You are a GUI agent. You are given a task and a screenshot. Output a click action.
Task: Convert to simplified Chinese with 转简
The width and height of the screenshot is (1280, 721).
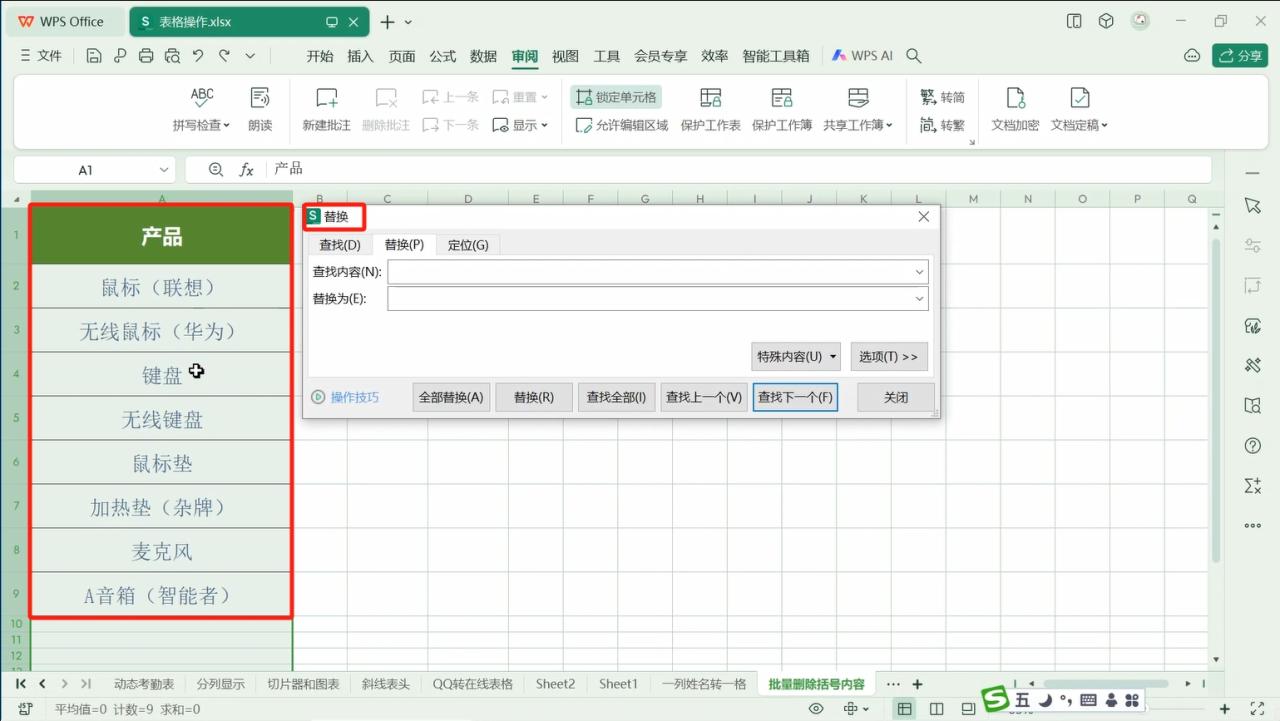click(x=942, y=97)
